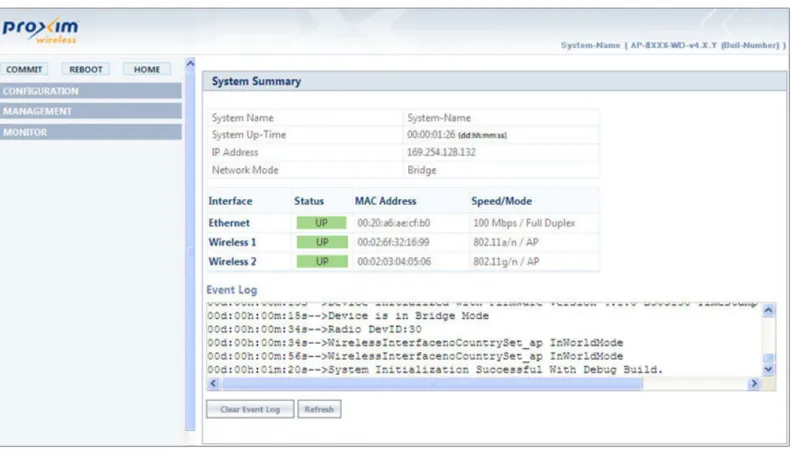Click IP address value 169.254.128.132
The image size is (792, 452).
pos(441,152)
